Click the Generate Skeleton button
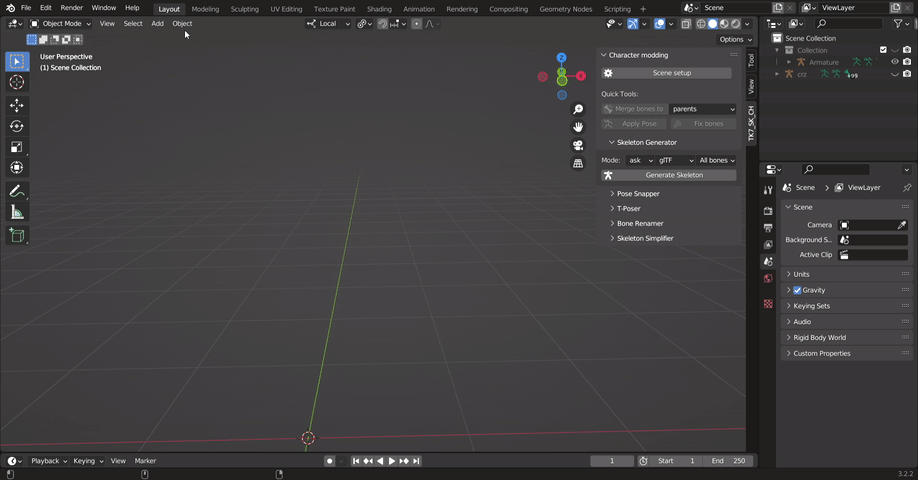Viewport: 918px width, 480px height. (x=669, y=175)
